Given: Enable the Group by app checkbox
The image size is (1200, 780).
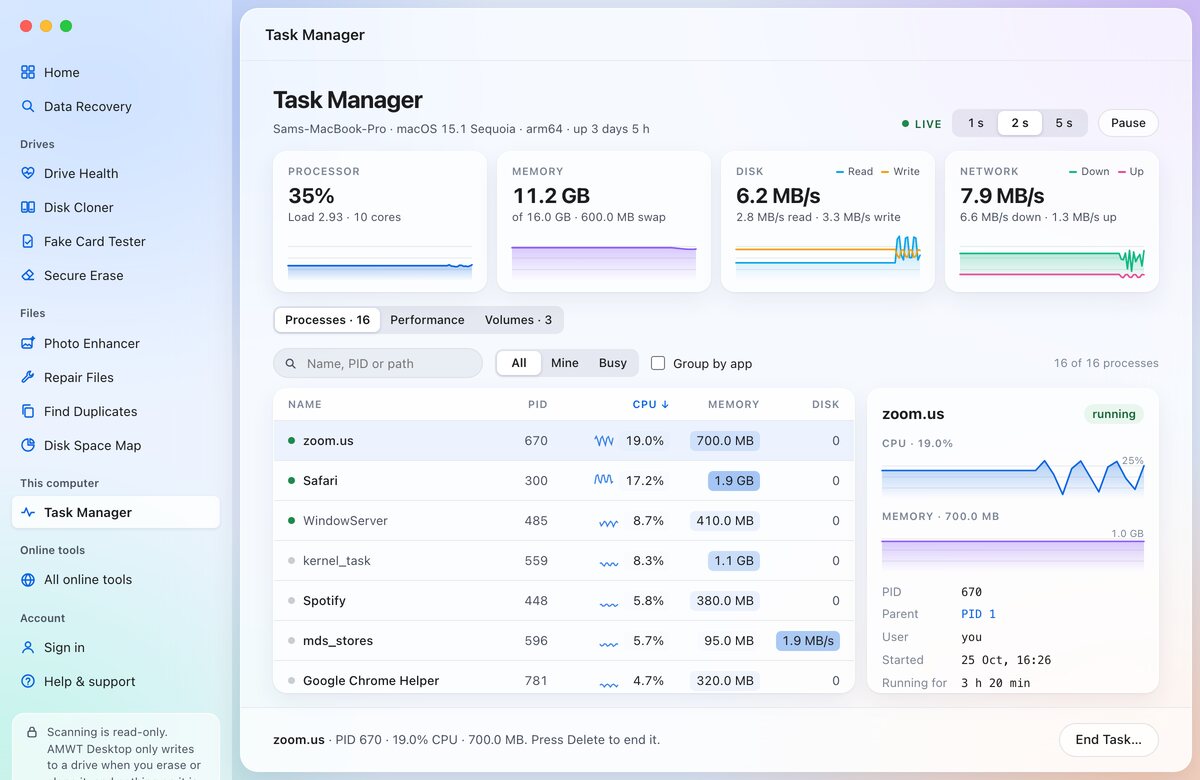Looking at the screenshot, I should pyautogui.click(x=657, y=363).
